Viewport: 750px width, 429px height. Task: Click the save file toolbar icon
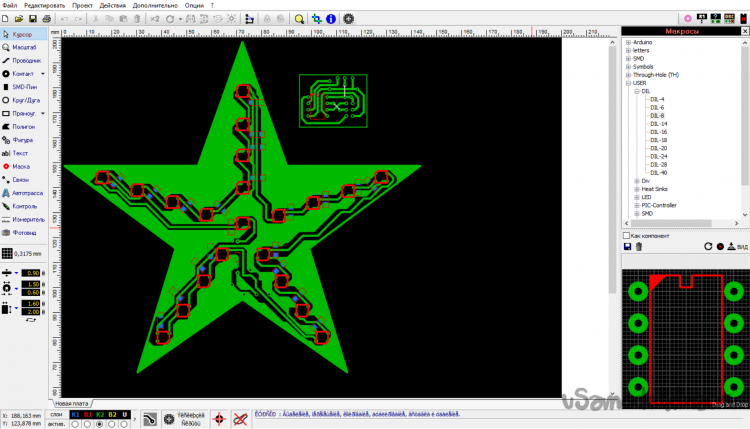pyautogui.click(x=33, y=19)
